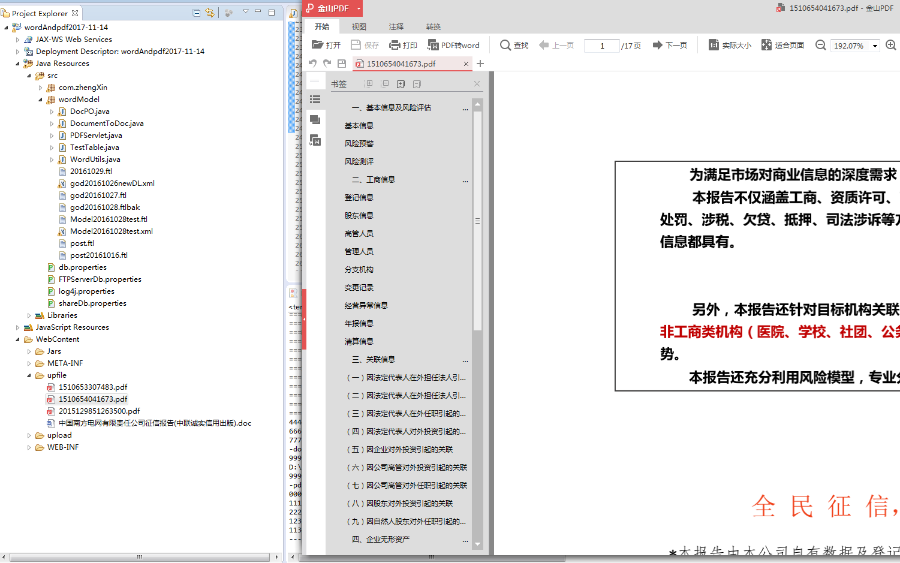
Task: Collapse the wordModel package
Action: pos(41,99)
